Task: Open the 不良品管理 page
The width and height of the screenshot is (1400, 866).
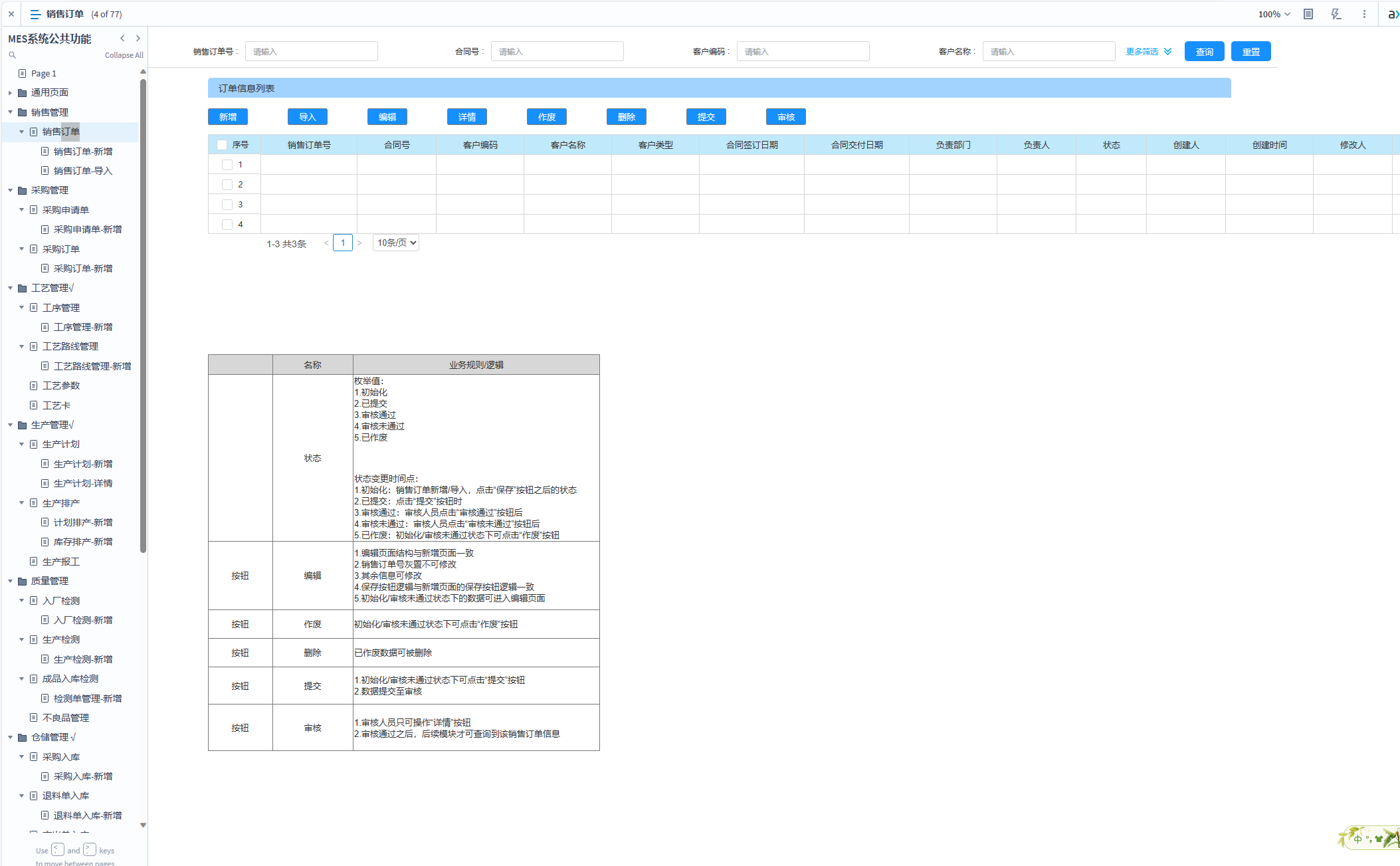Action: point(66,718)
